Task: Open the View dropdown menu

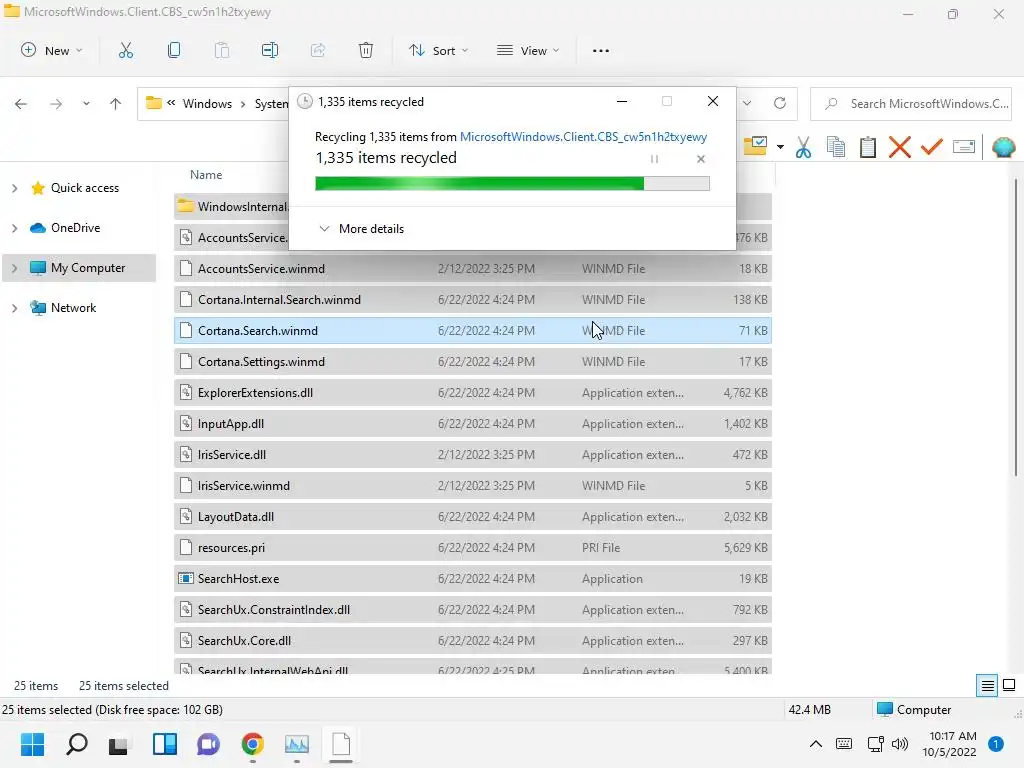Action: click(x=528, y=50)
